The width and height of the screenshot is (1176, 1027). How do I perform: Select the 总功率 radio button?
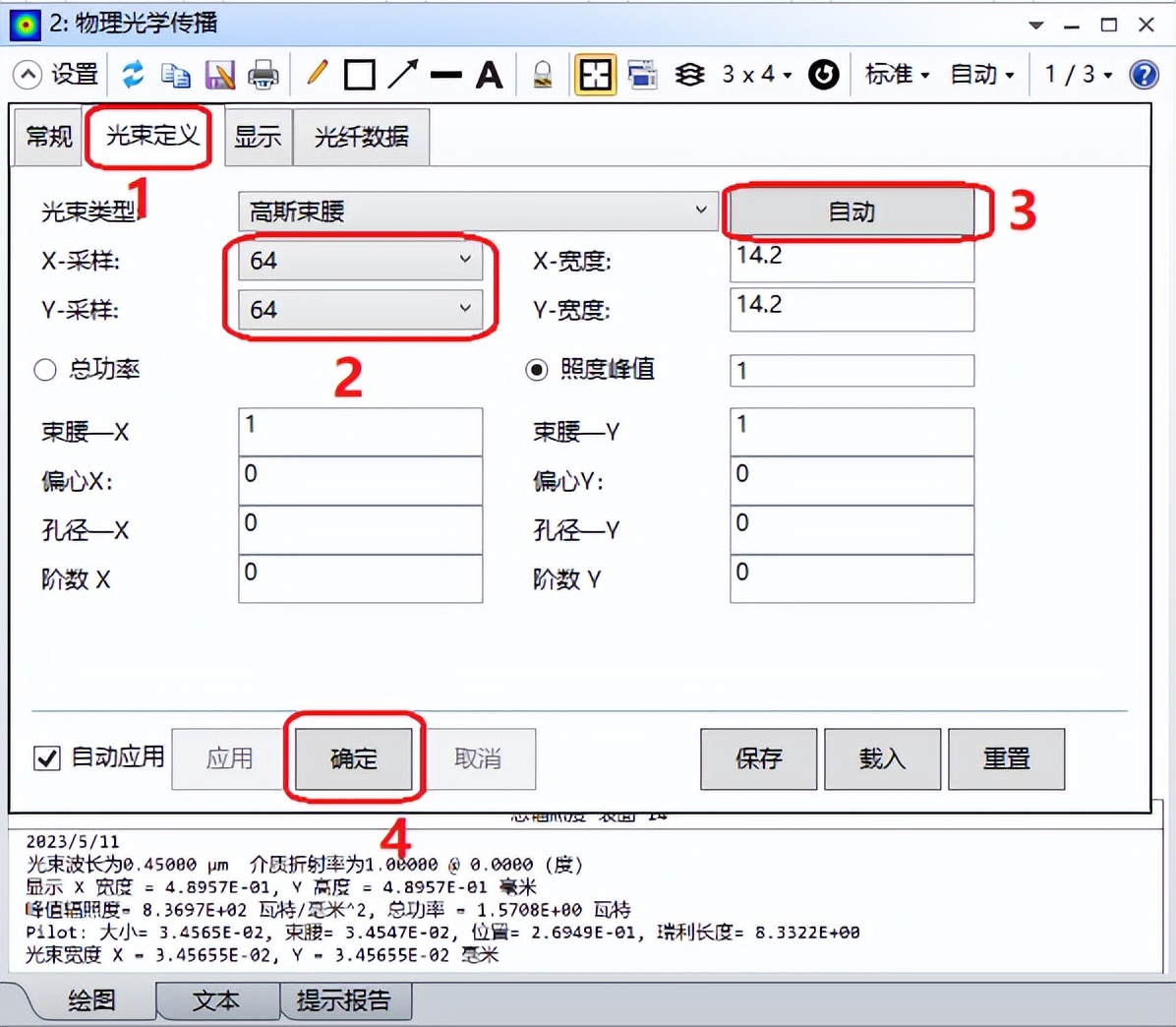(45, 370)
